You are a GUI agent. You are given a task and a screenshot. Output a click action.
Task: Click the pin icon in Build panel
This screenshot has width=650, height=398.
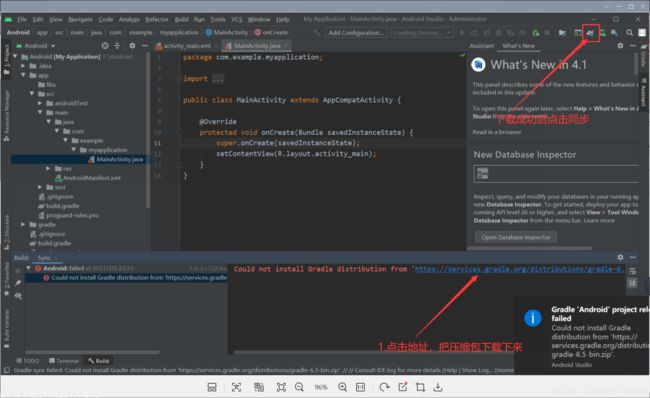click(x=18, y=283)
